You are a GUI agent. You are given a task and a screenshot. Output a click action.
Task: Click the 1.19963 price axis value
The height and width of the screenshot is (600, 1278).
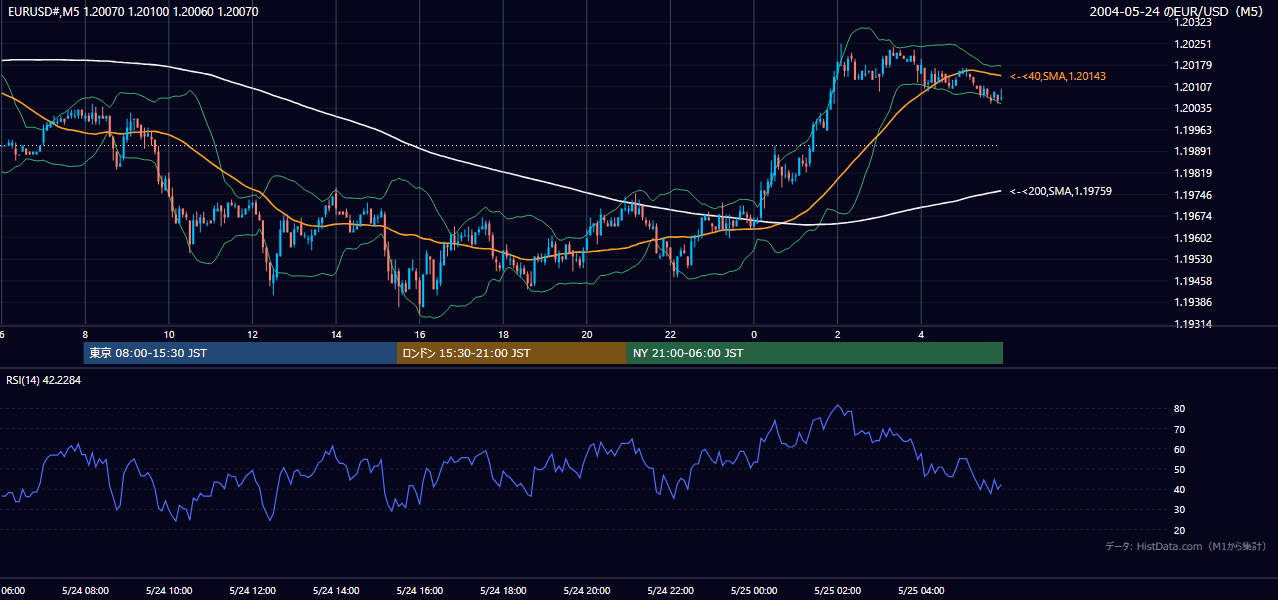point(1193,130)
